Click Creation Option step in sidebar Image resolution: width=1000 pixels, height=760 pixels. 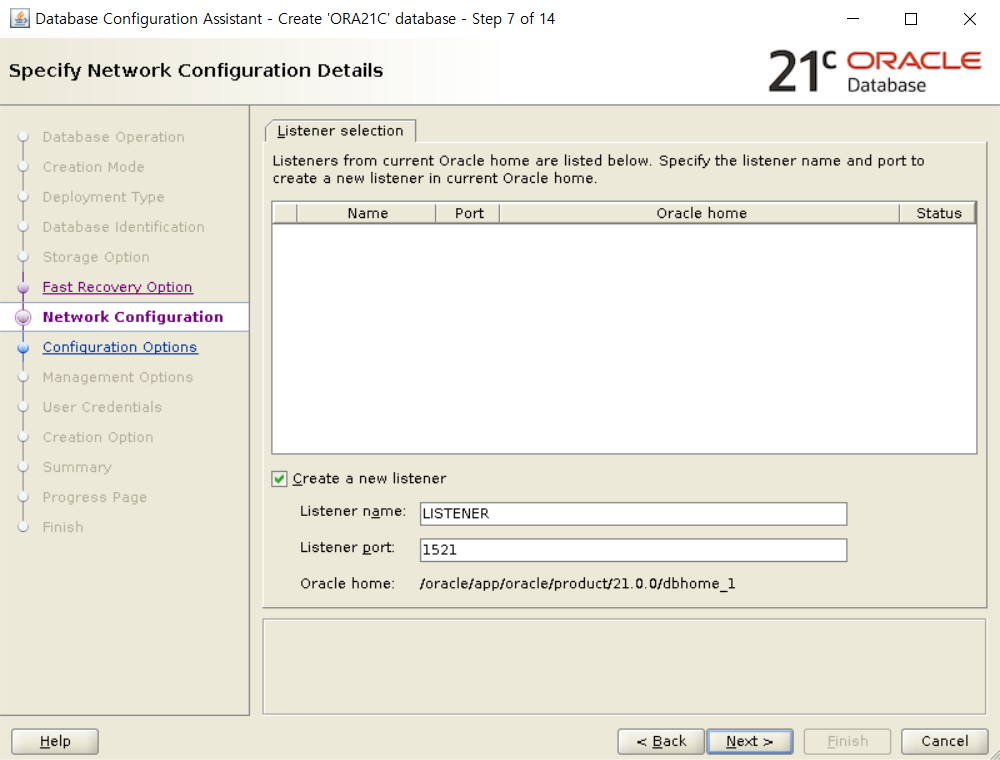click(x=98, y=437)
